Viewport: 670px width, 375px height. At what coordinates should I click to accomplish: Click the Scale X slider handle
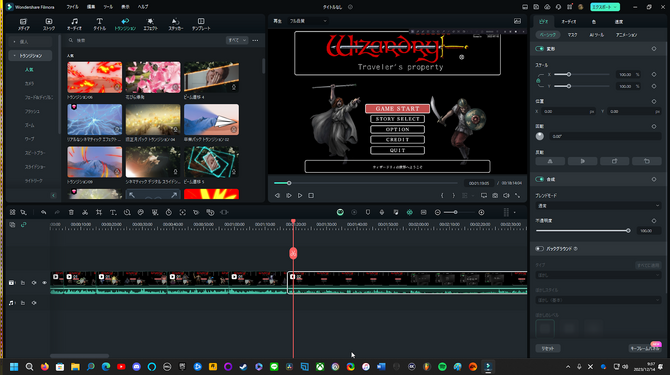(569, 74)
